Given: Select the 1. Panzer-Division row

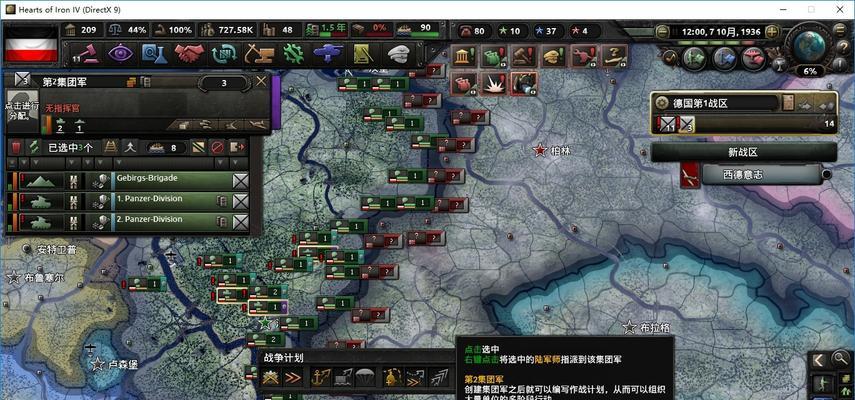Looking at the screenshot, I should tap(128, 202).
